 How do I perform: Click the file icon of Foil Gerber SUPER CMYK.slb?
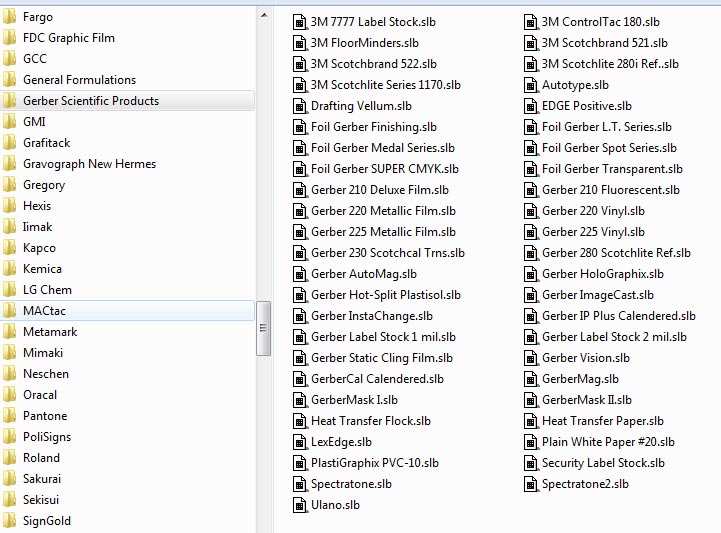(299, 169)
